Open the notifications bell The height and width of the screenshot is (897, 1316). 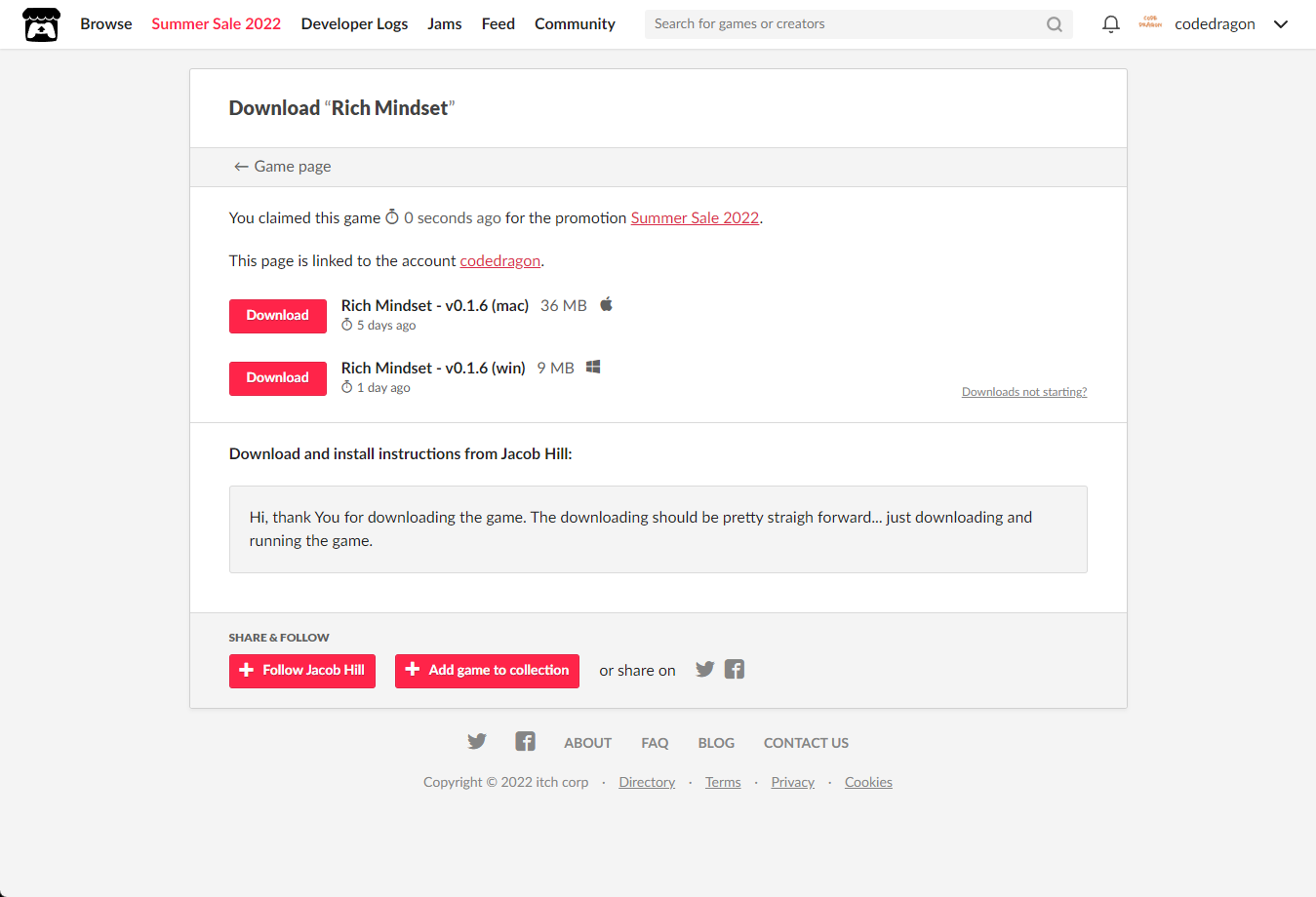[1110, 24]
